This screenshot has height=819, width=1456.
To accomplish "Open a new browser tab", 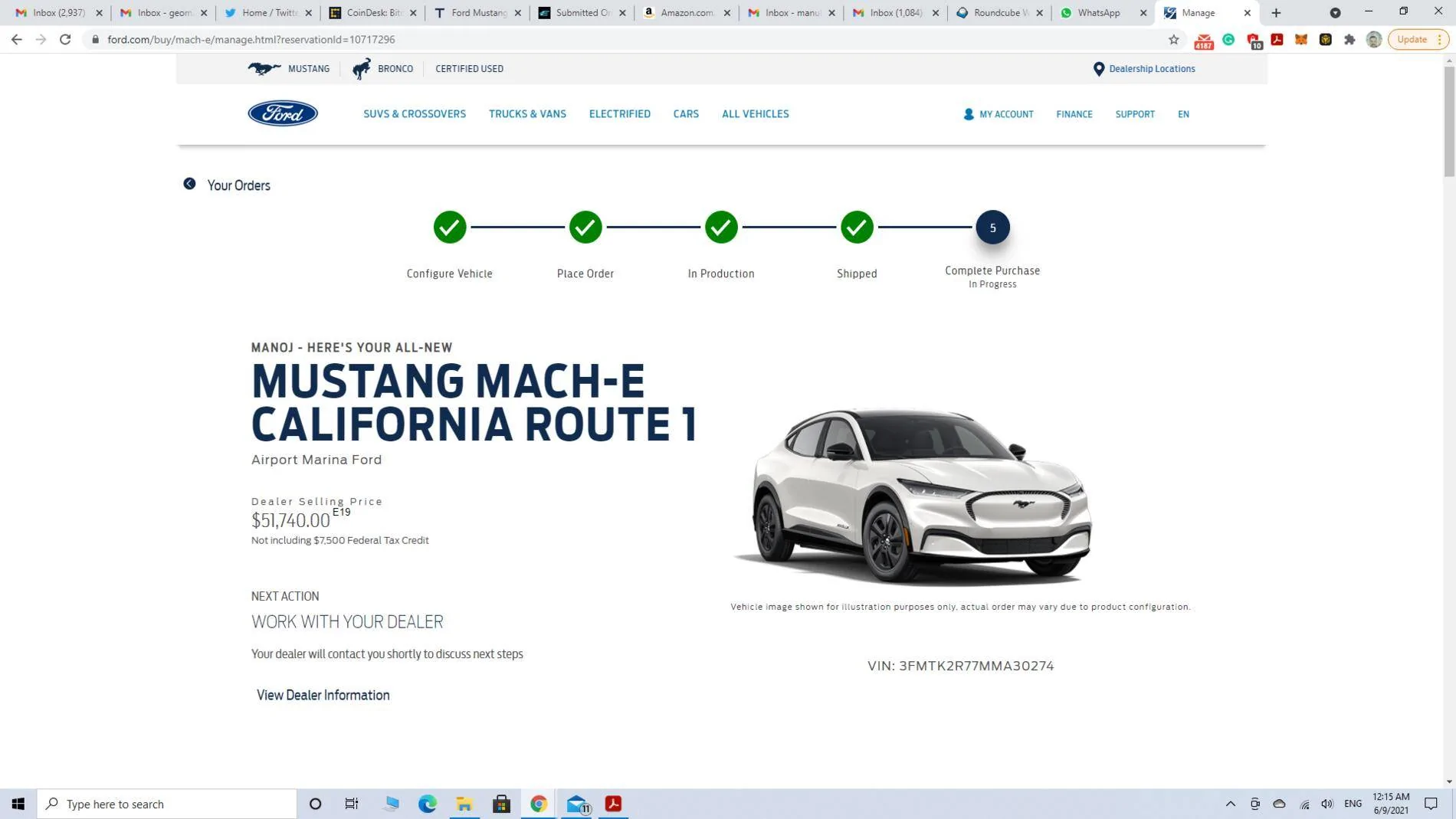I will [1276, 12].
